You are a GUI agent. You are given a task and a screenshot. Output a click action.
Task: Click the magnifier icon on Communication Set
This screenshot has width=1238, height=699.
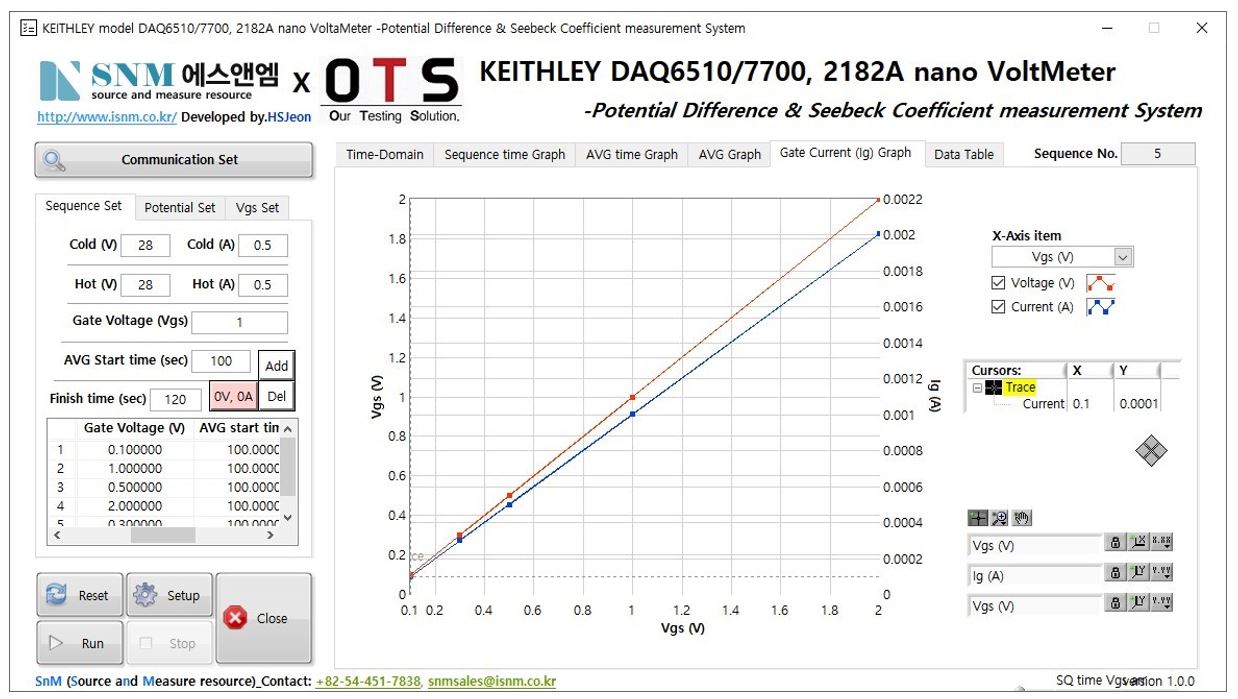[56, 160]
